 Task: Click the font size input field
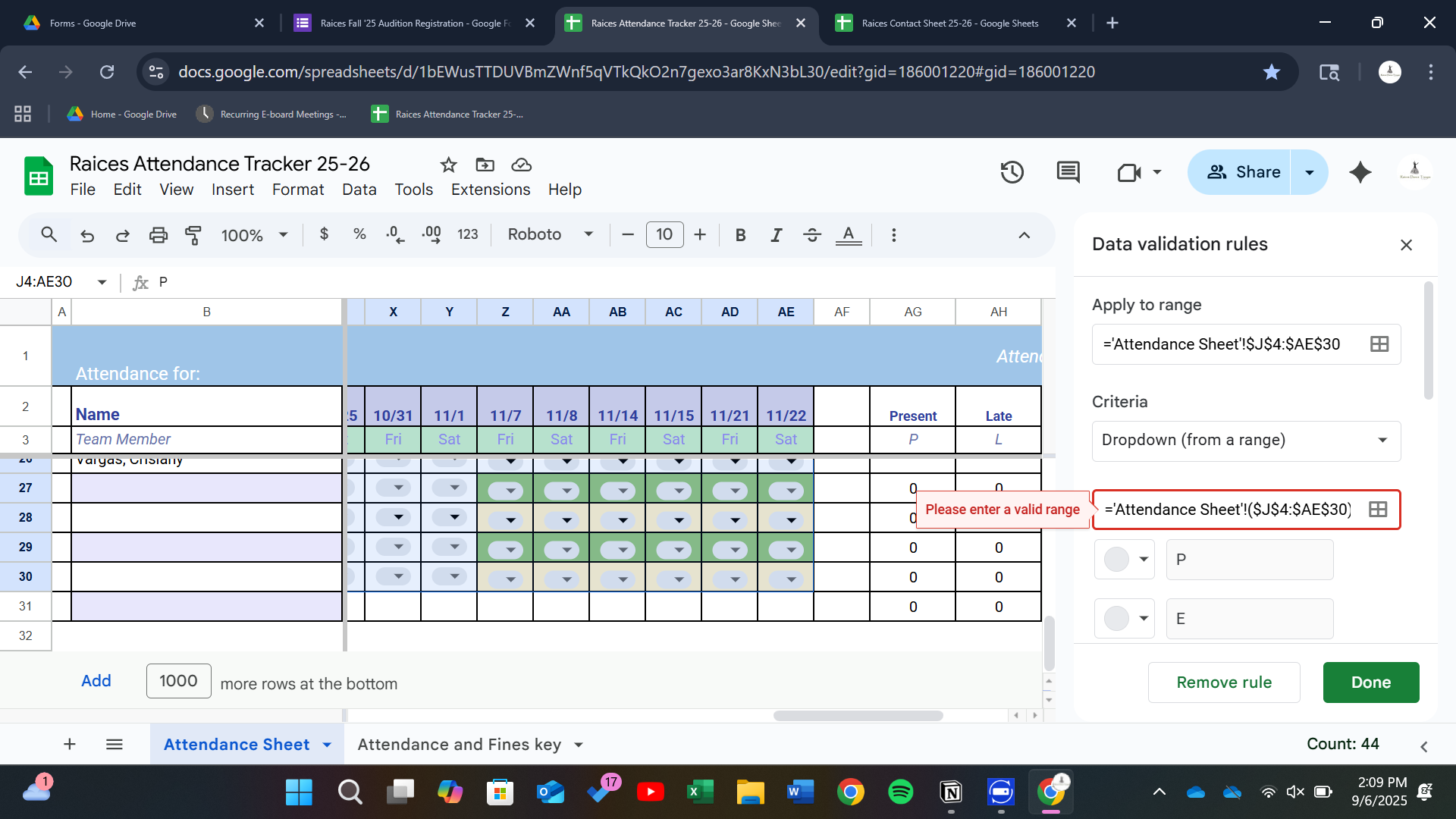point(664,235)
